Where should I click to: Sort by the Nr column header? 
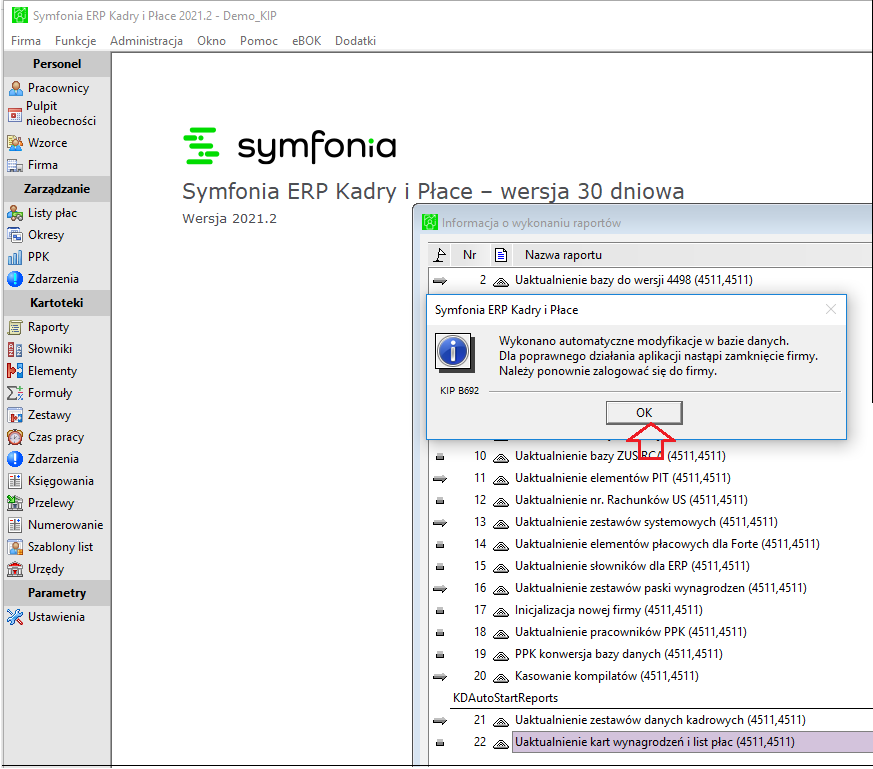pyautogui.click(x=470, y=255)
